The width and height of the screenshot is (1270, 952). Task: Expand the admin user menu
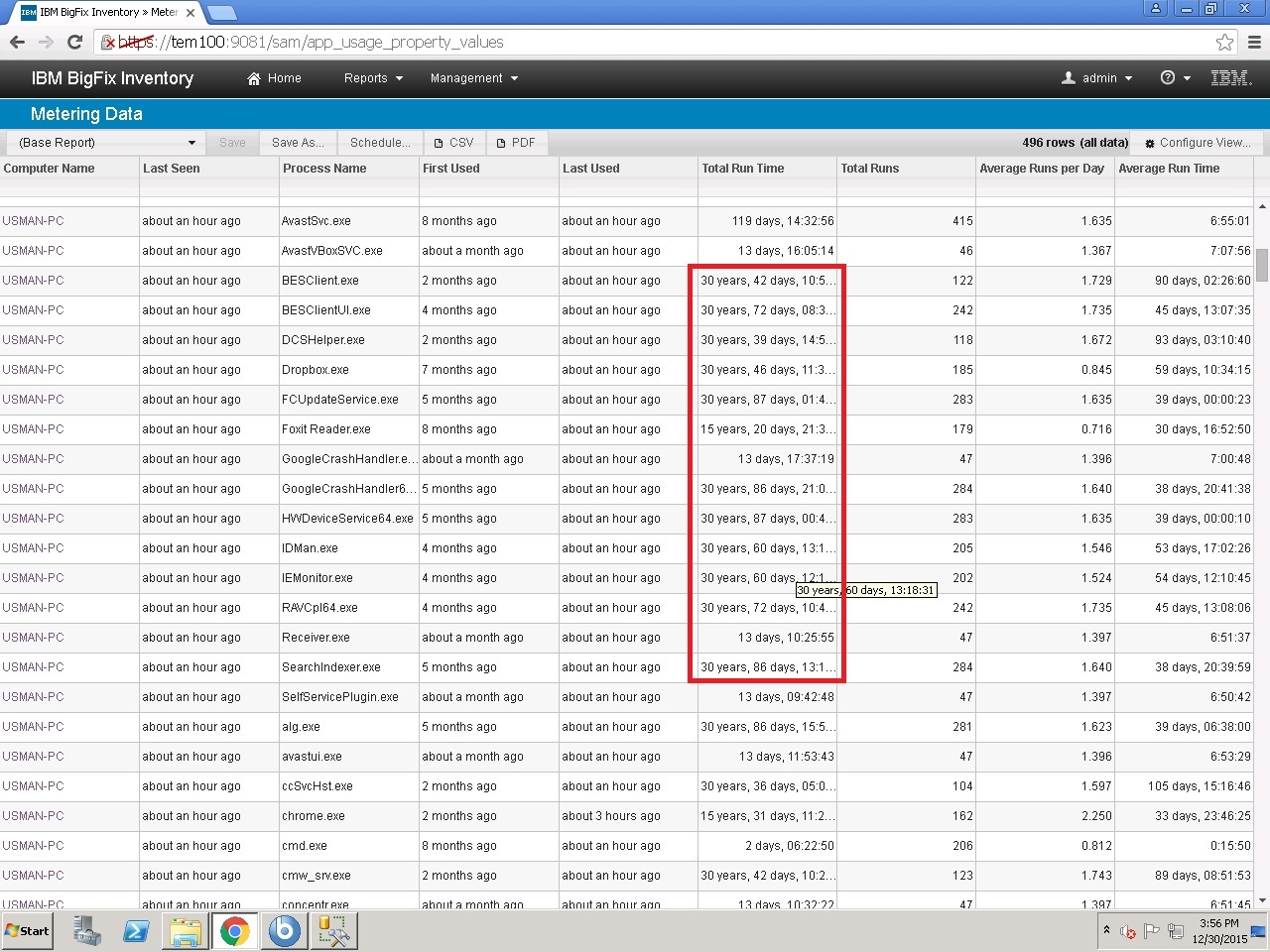(x=1096, y=78)
